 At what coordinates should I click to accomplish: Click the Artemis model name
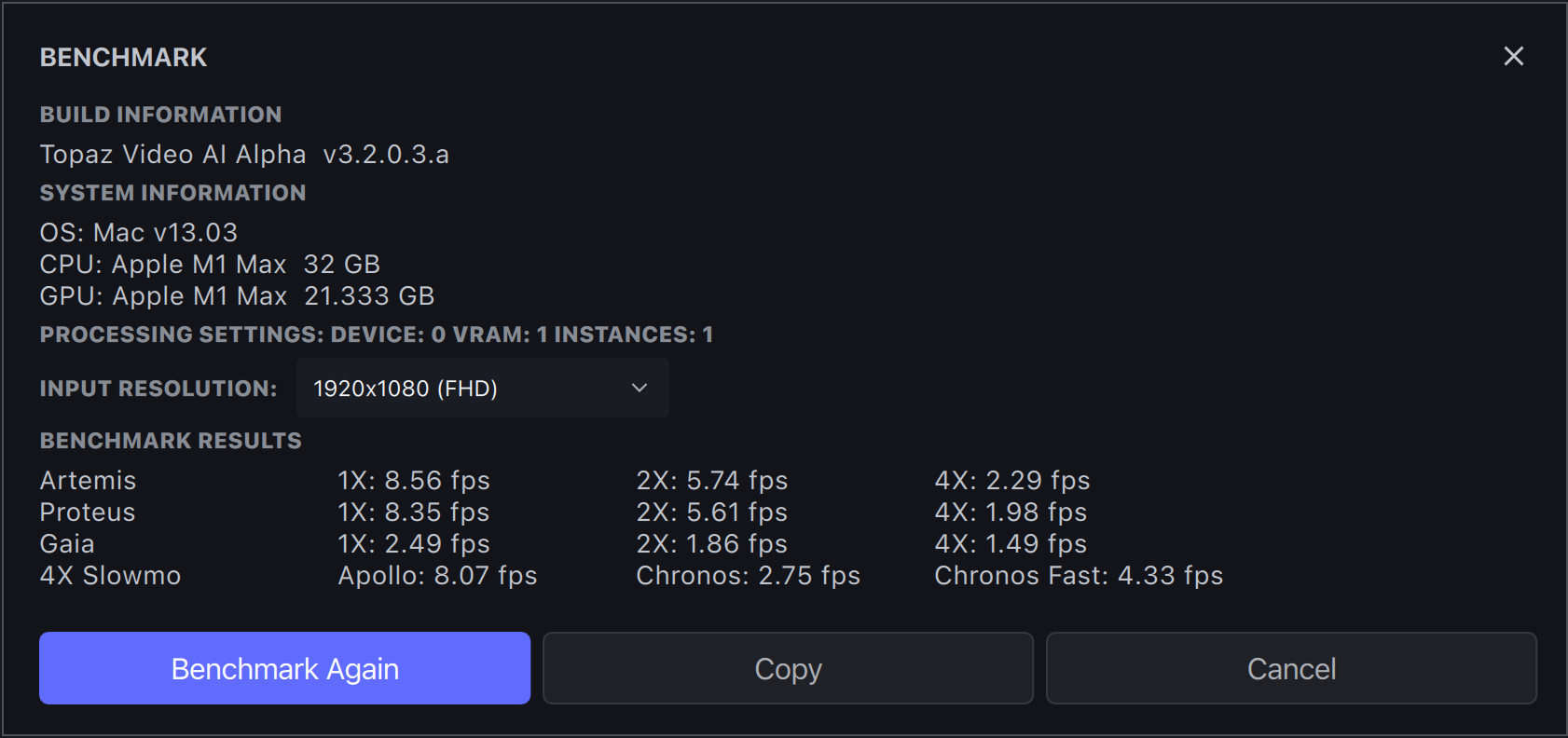(x=89, y=481)
